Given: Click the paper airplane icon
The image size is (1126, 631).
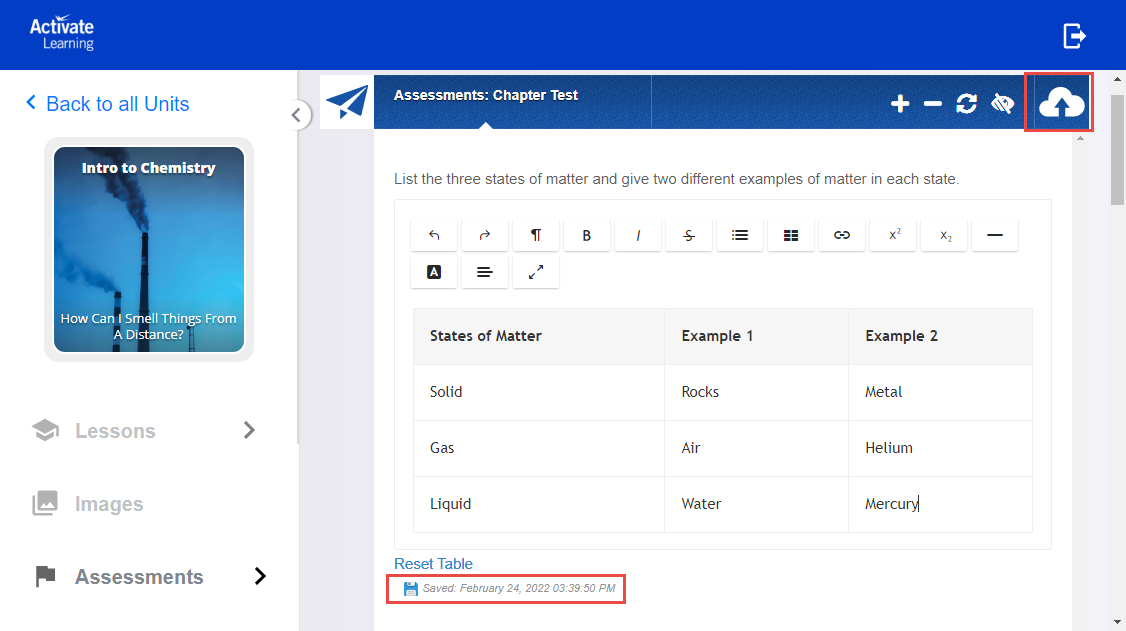Looking at the screenshot, I should [x=347, y=102].
